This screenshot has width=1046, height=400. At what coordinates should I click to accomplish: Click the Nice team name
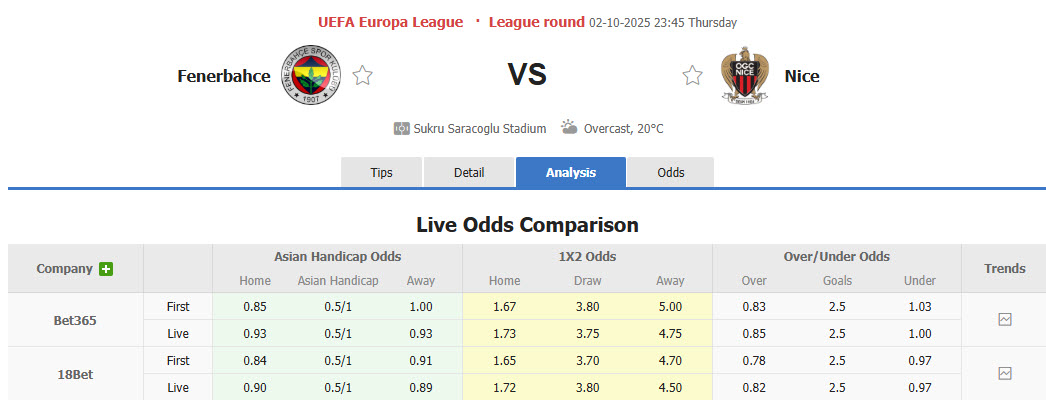point(802,76)
